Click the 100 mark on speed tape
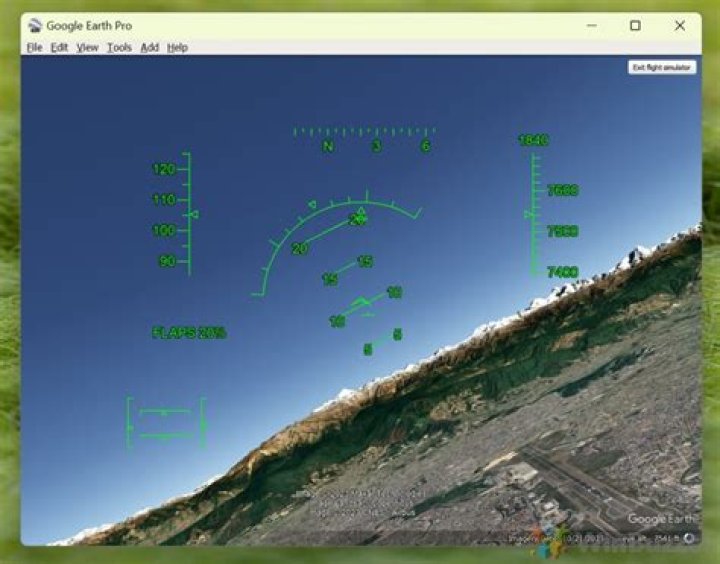This screenshot has height=564, width=720. coord(163,230)
